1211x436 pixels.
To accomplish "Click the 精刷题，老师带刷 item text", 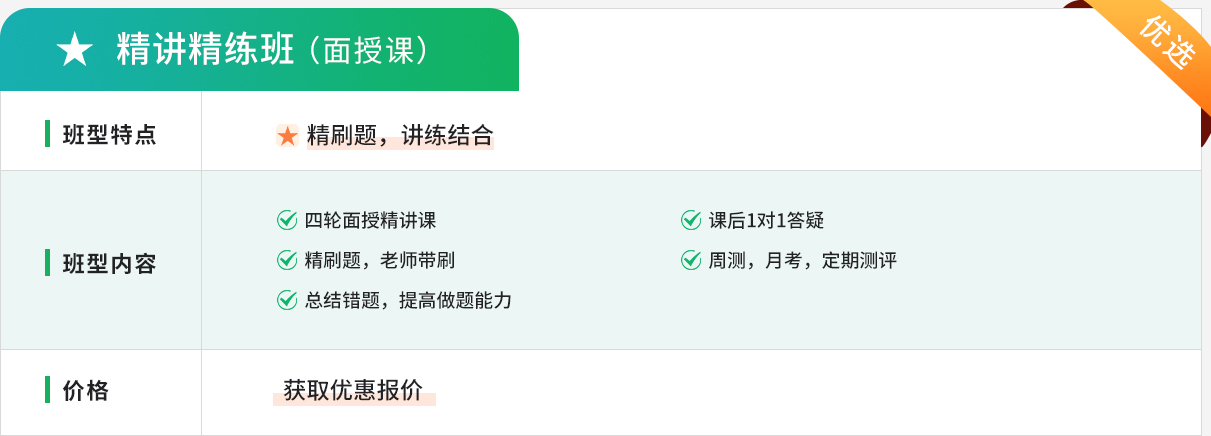I will click(379, 260).
